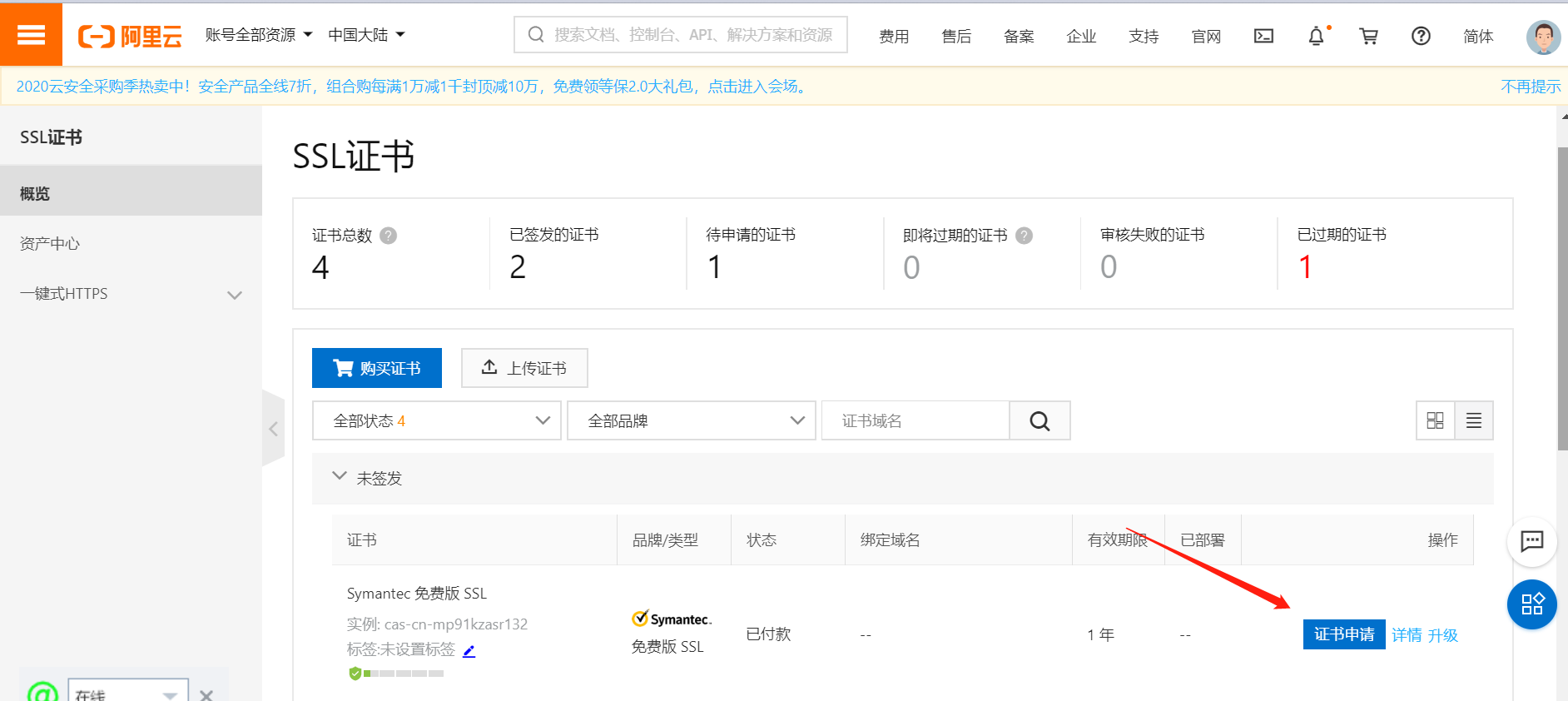Click help icon beside 证书总数
The image size is (1568, 701).
tap(388, 236)
